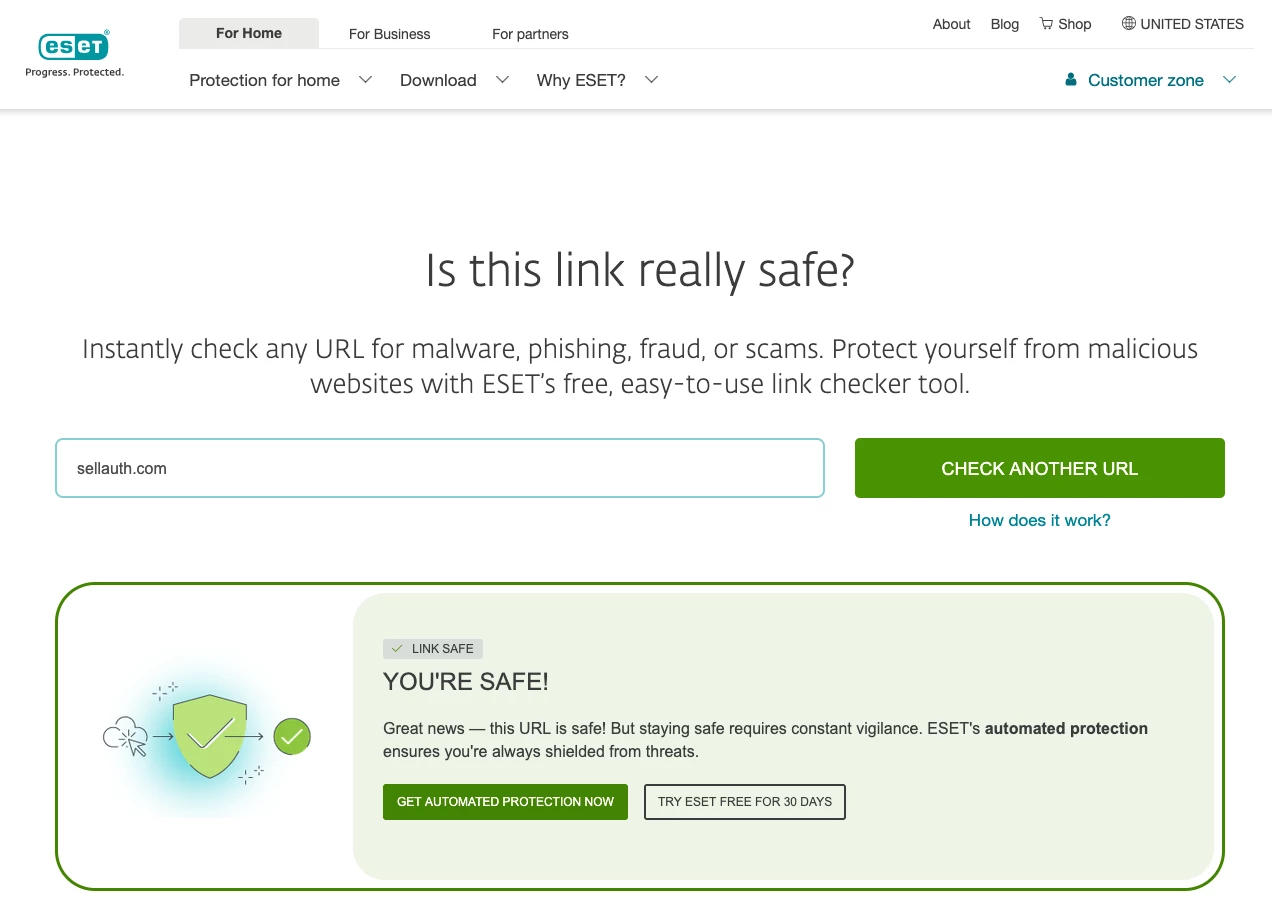Click the green shield checkmark illustration
1272x906 pixels.
point(209,737)
